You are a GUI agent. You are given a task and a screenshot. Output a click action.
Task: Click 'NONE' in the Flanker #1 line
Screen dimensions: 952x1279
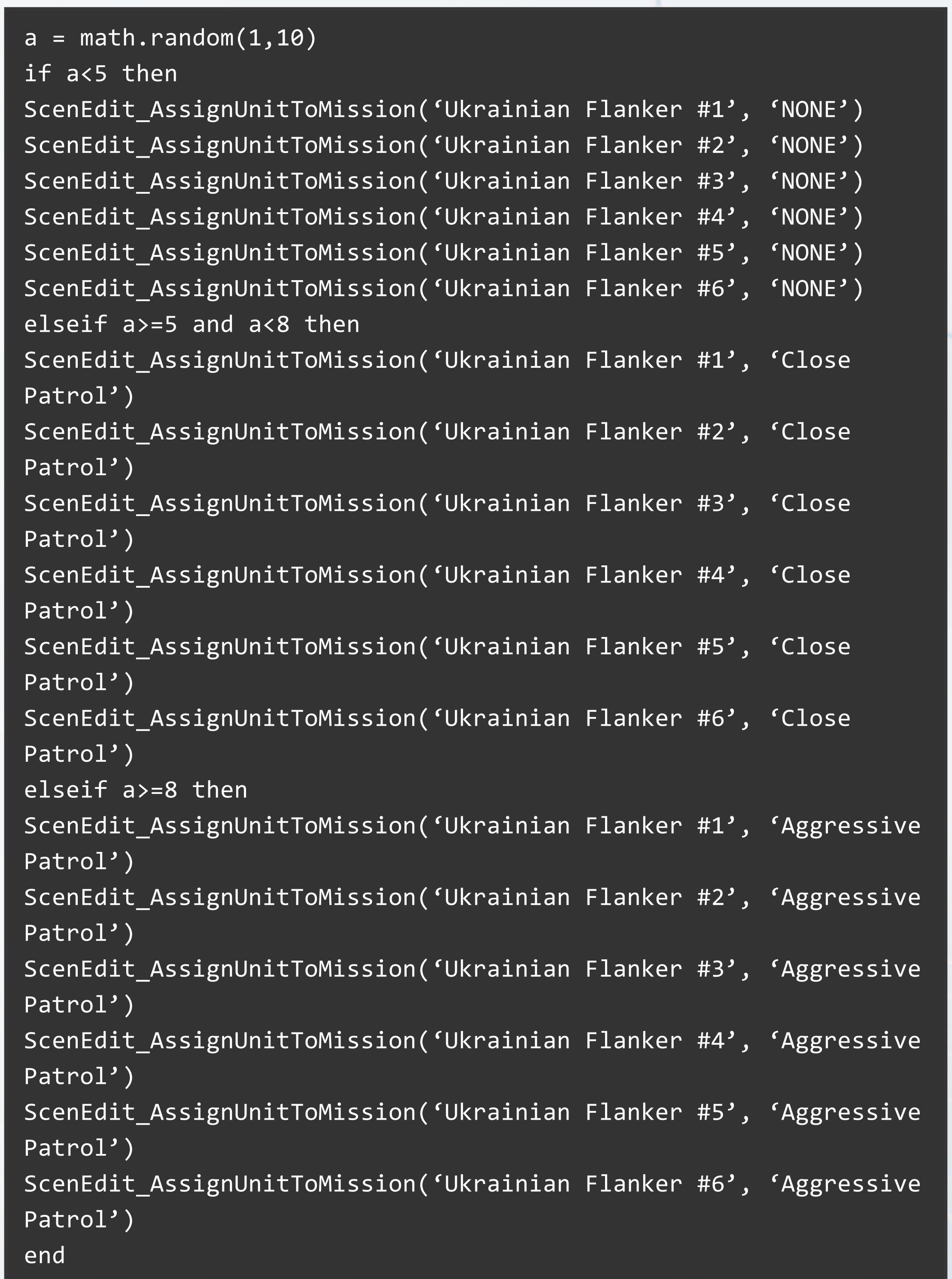(809, 110)
